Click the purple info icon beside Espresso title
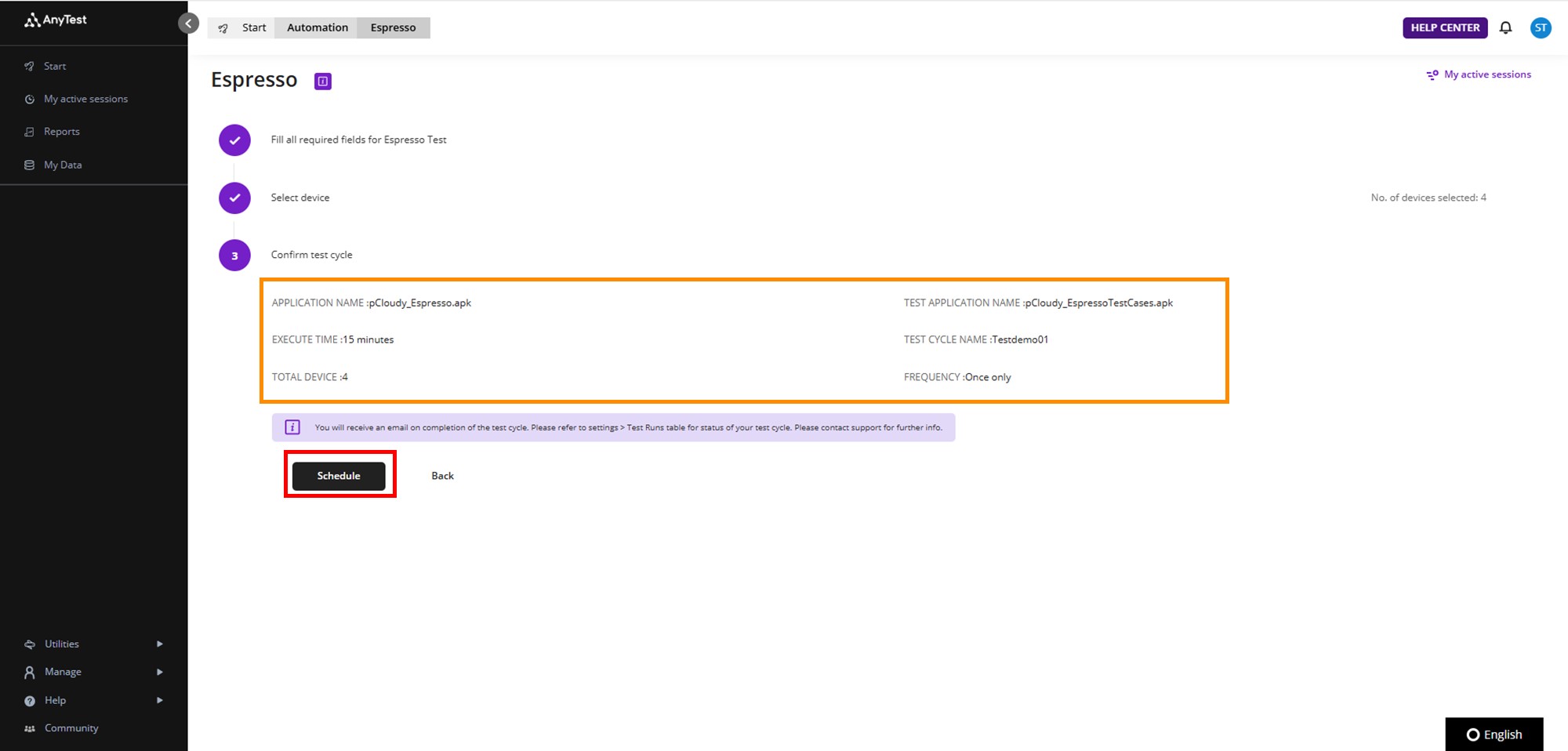Screen dimensions: 1568x751 [323, 81]
